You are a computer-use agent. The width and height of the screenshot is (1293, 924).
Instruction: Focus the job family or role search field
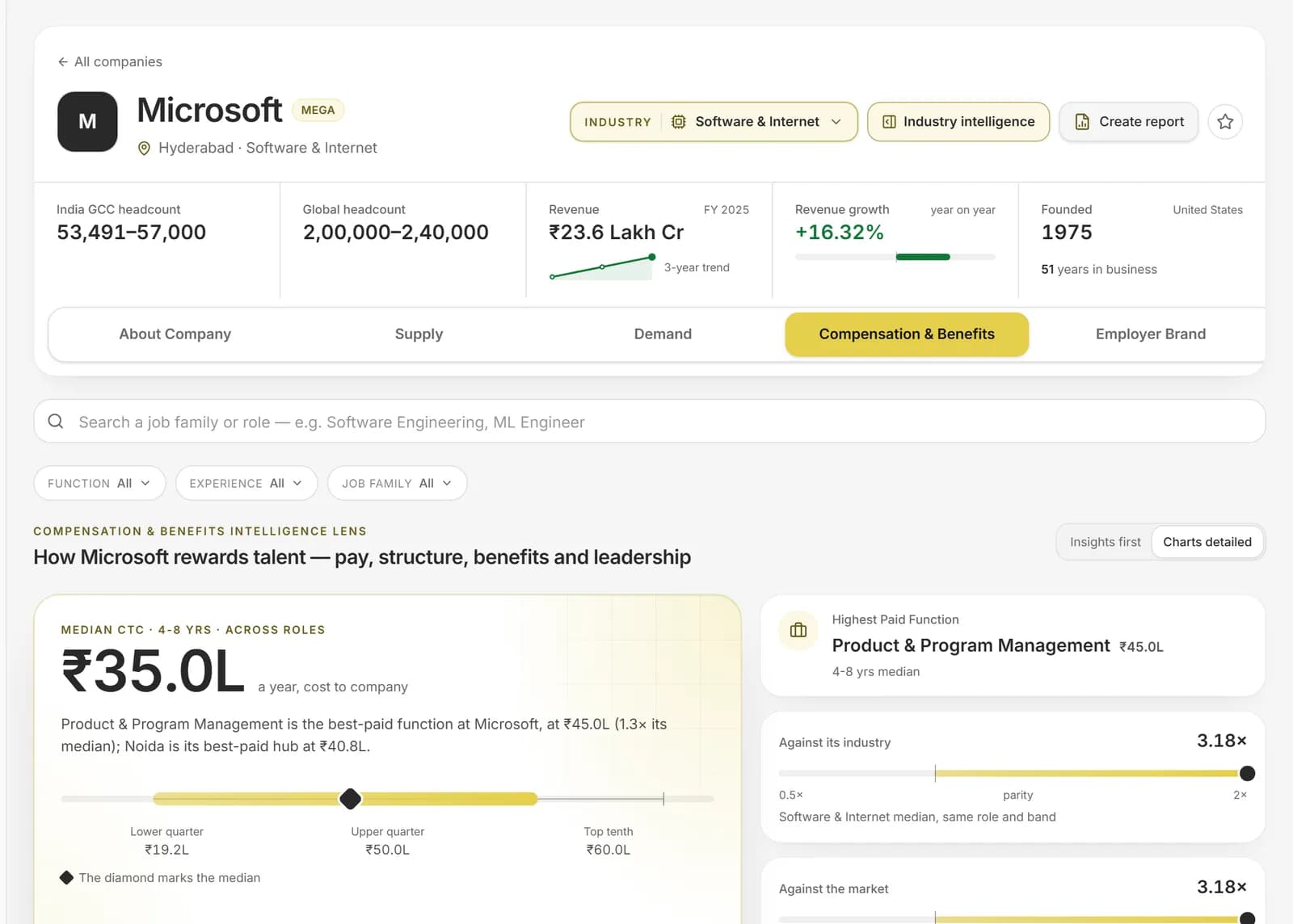point(650,422)
